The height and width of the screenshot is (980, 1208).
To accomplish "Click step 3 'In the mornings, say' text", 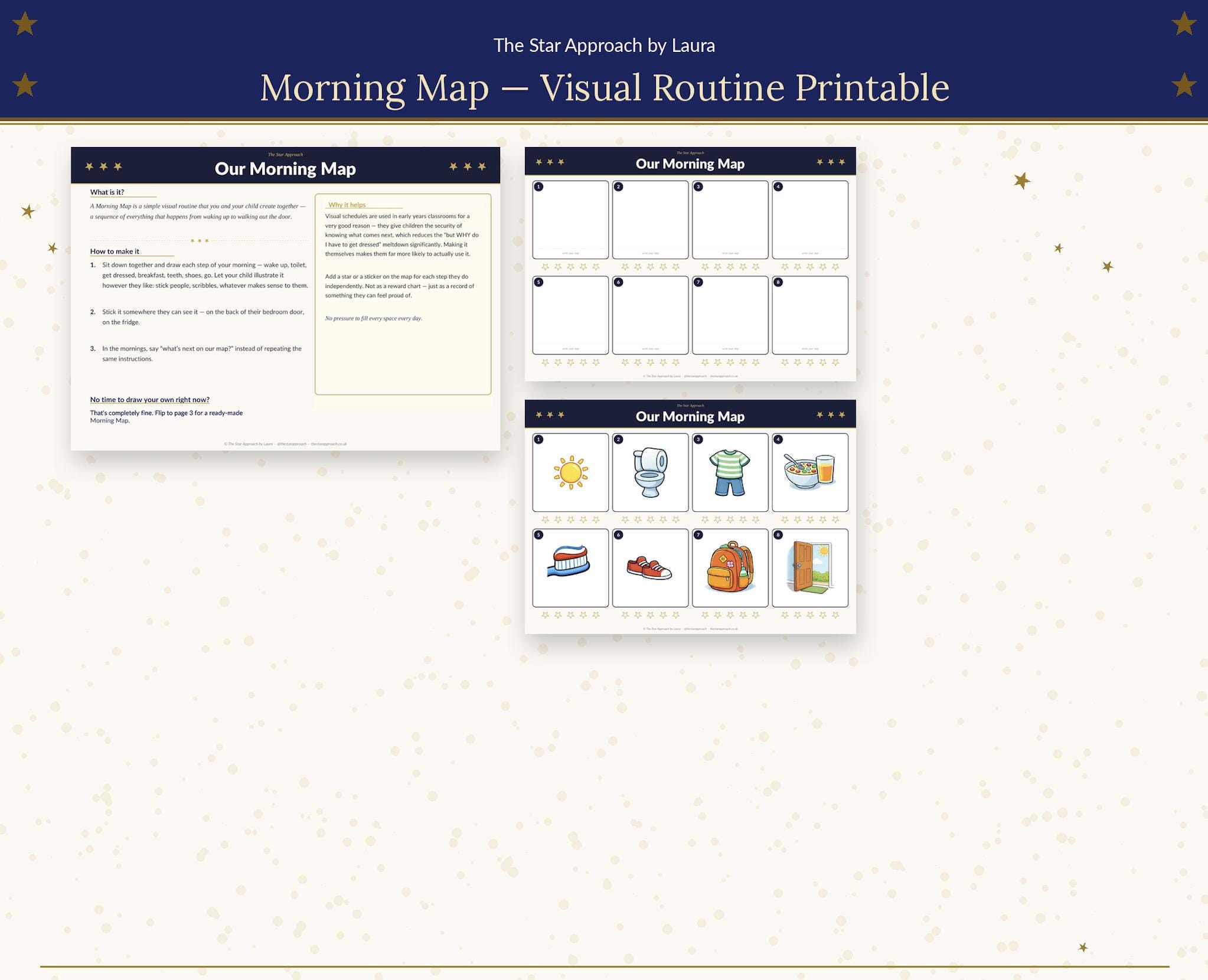I will [x=202, y=354].
